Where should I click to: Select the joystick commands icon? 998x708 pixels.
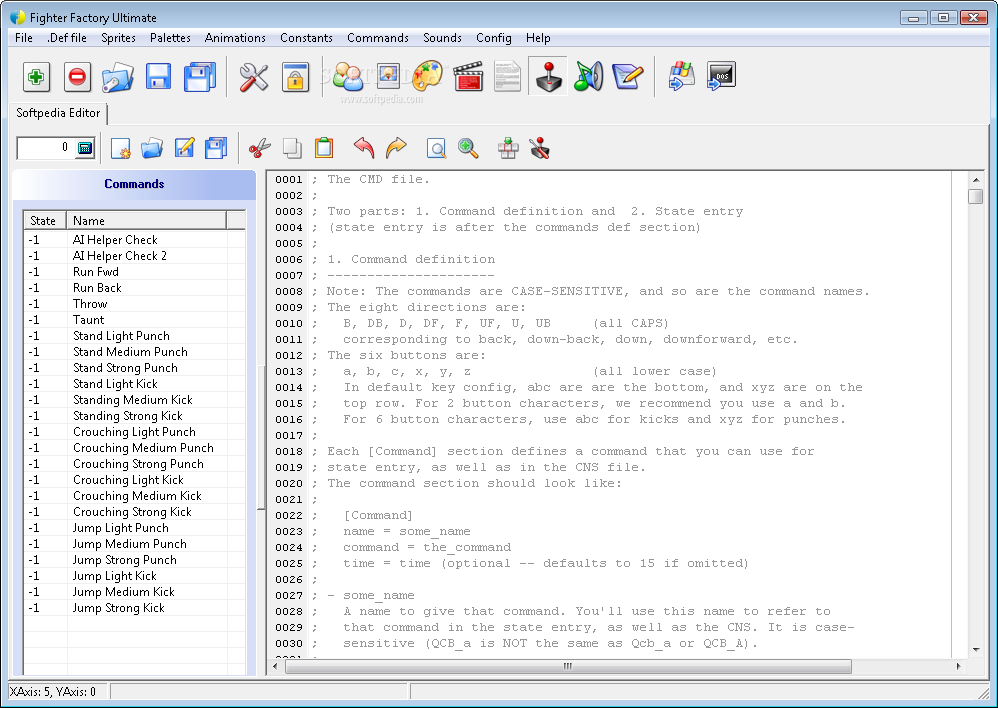point(548,77)
